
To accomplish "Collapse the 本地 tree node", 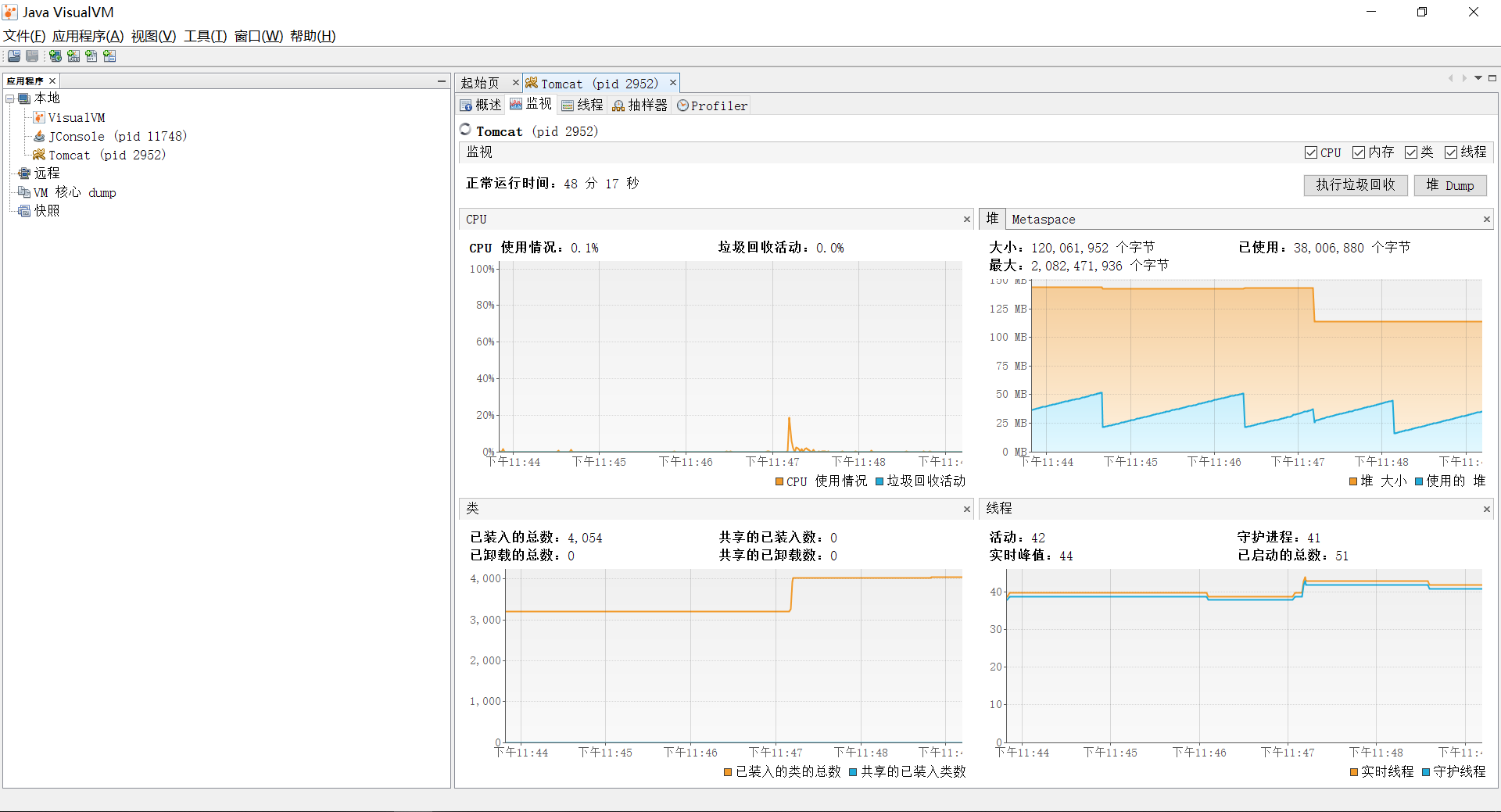I will click(10, 98).
